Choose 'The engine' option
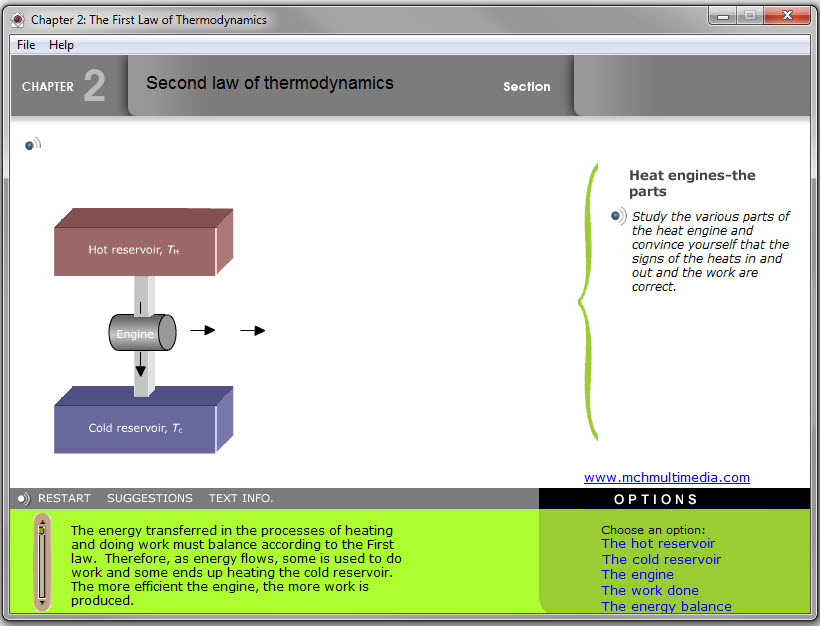 [x=637, y=575]
